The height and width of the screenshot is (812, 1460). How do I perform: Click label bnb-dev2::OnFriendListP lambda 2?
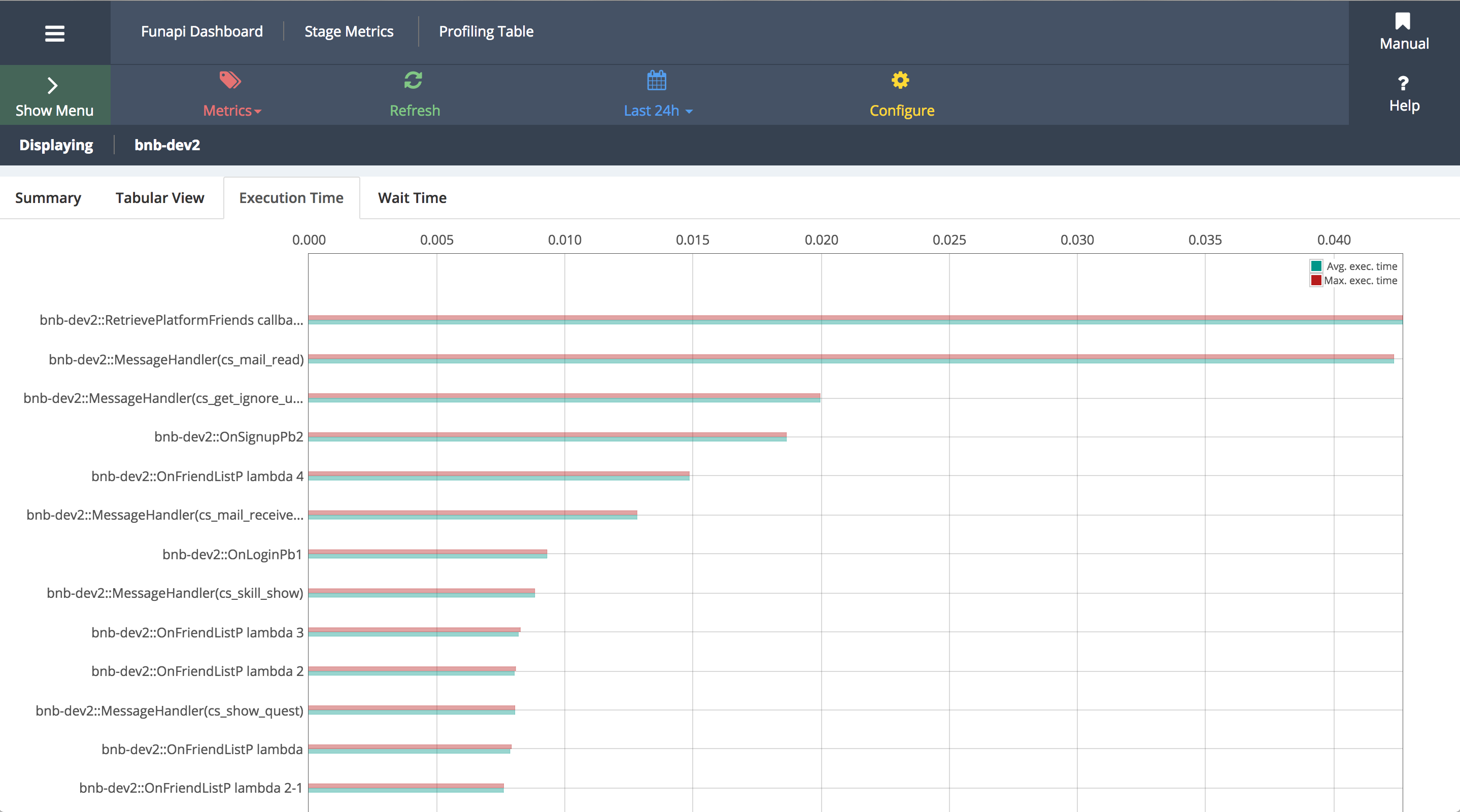[197, 671]
